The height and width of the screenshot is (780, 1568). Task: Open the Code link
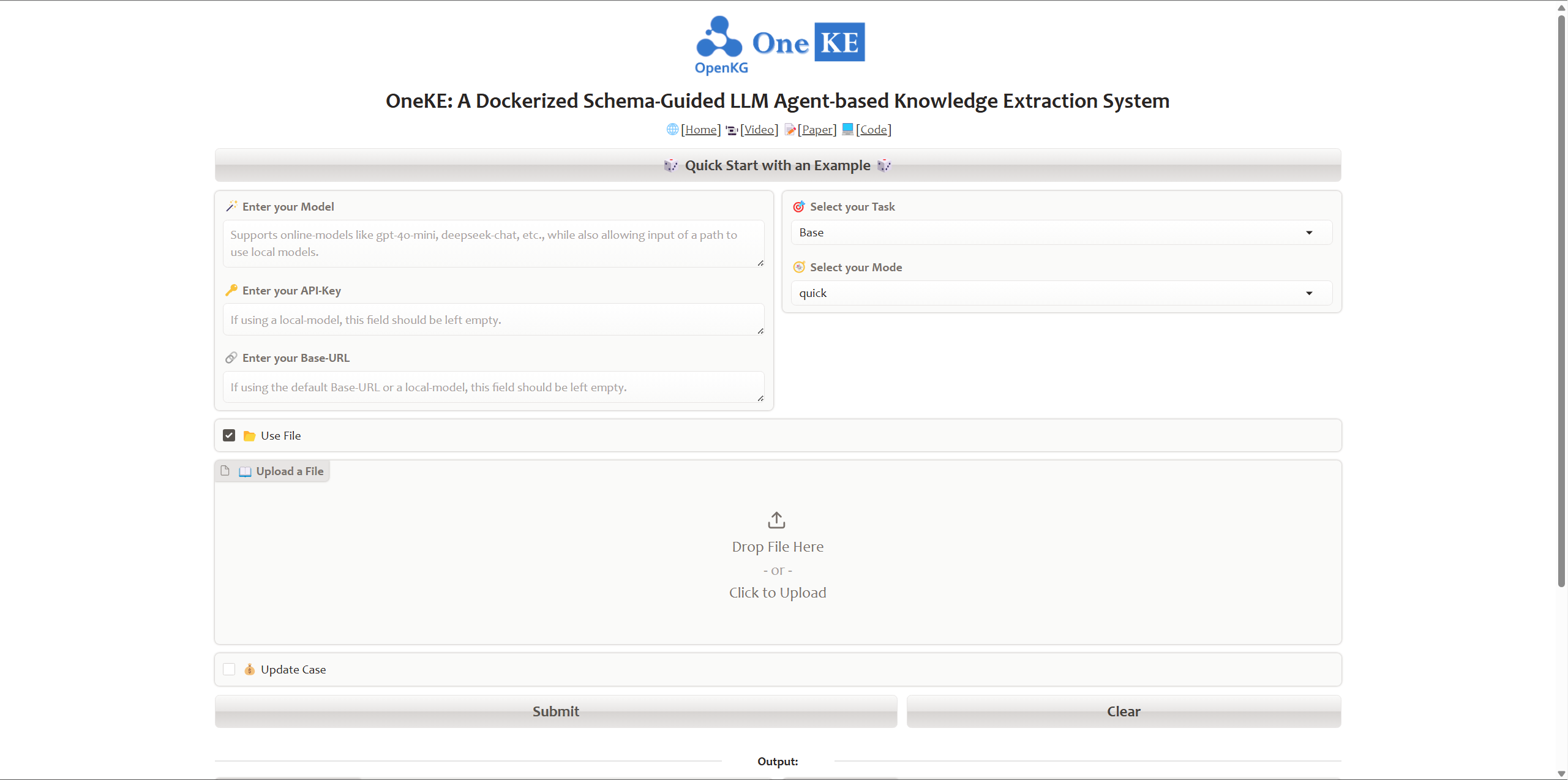point(874,129)
